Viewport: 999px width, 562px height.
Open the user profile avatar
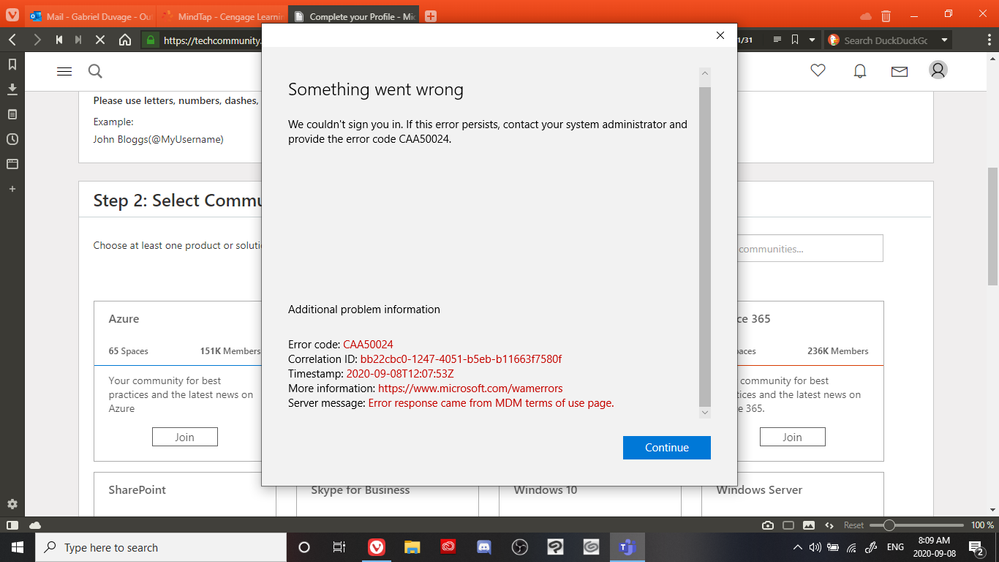point(938,70)
